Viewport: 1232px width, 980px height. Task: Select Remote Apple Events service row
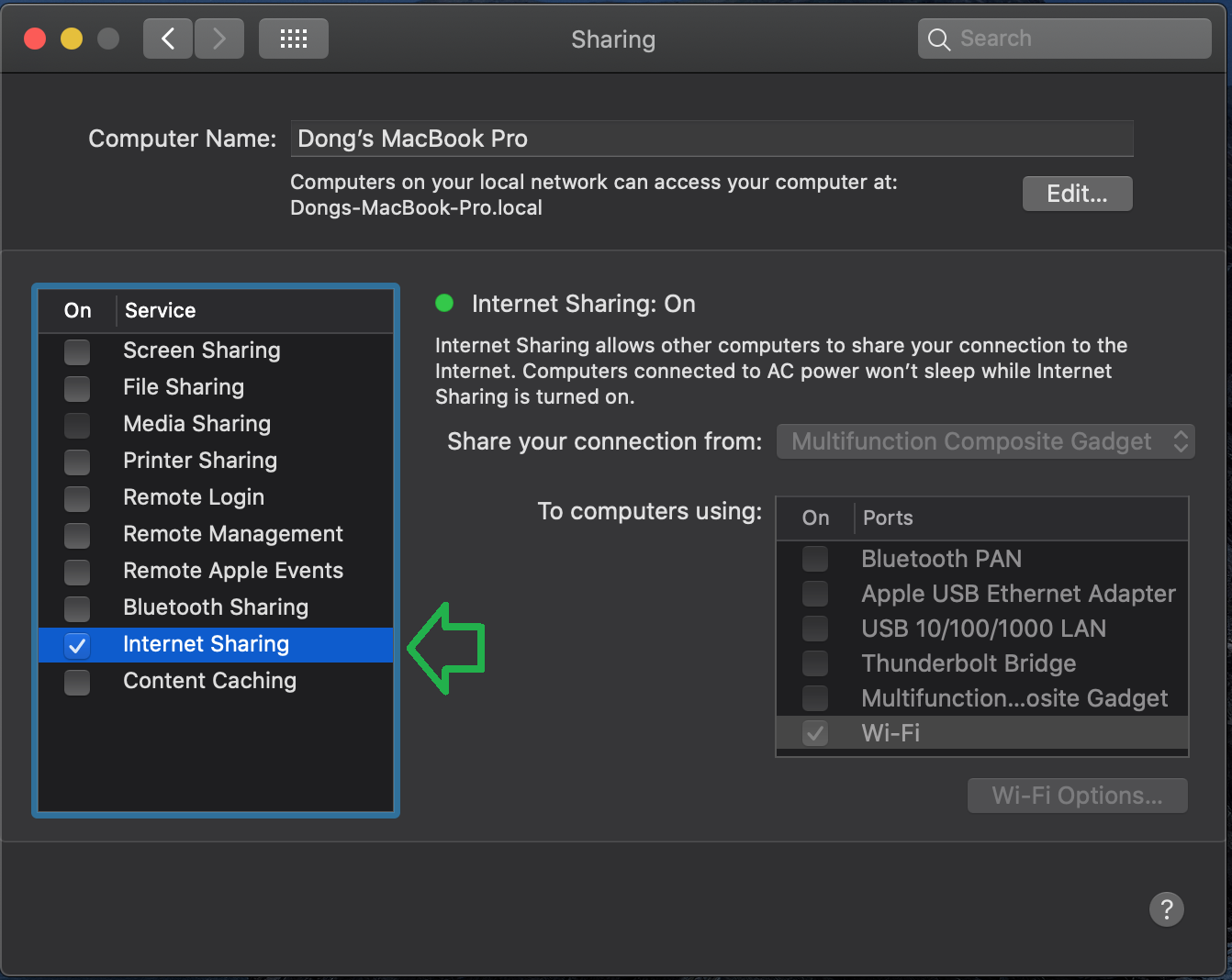pos(216,571)
